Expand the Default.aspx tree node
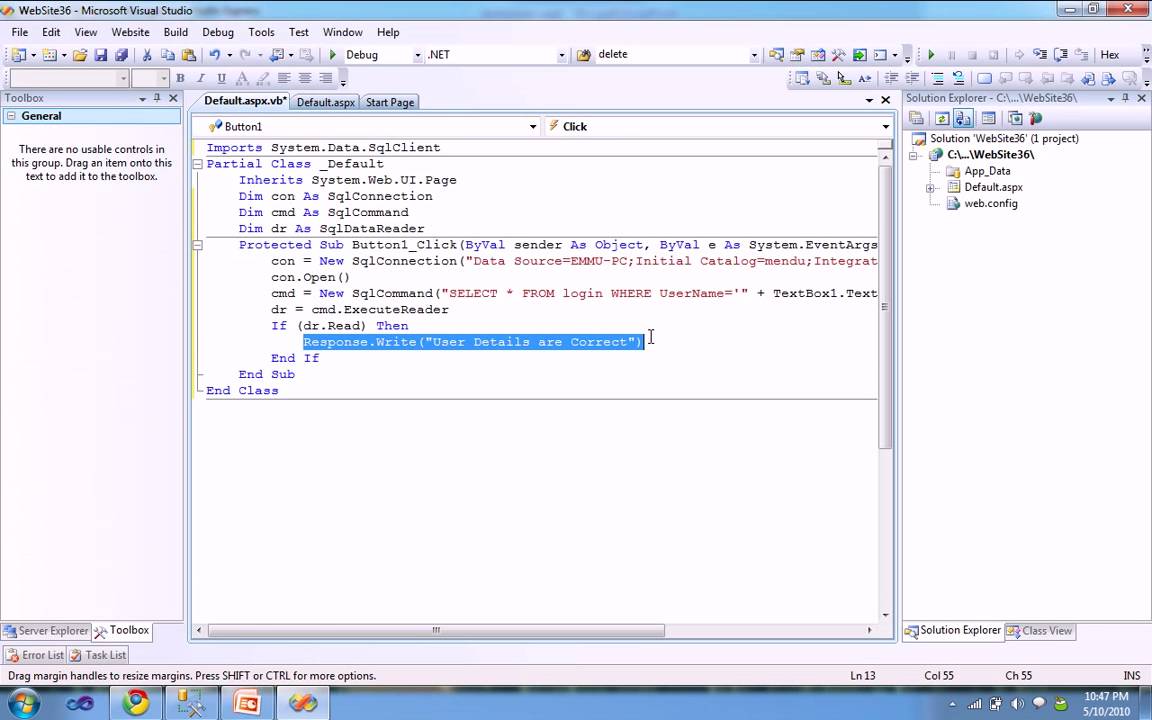The width and height of the screenshot is (1152, 720). pos(930,188)
